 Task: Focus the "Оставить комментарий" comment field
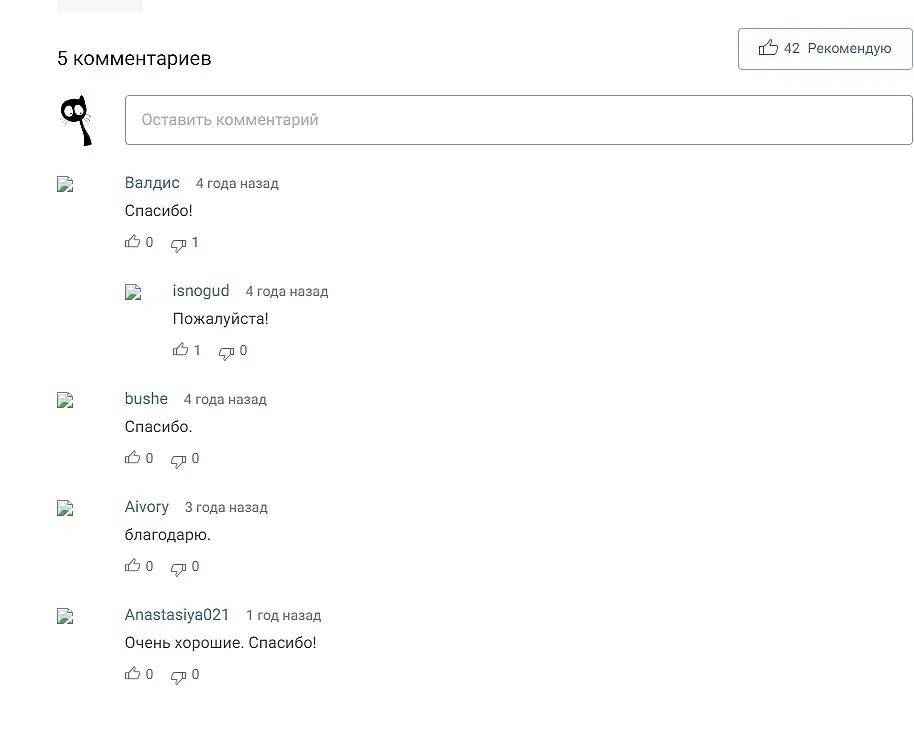(x=518, y=120)
